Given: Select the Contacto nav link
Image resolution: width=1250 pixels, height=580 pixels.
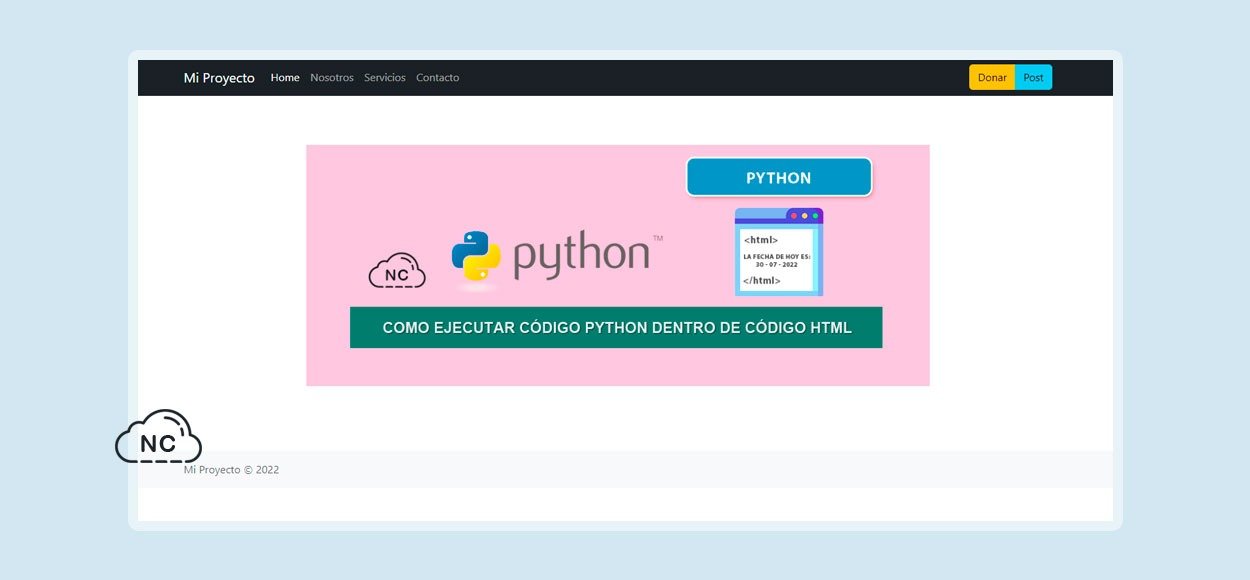Looking at the screenshot, I should point(438,78).
